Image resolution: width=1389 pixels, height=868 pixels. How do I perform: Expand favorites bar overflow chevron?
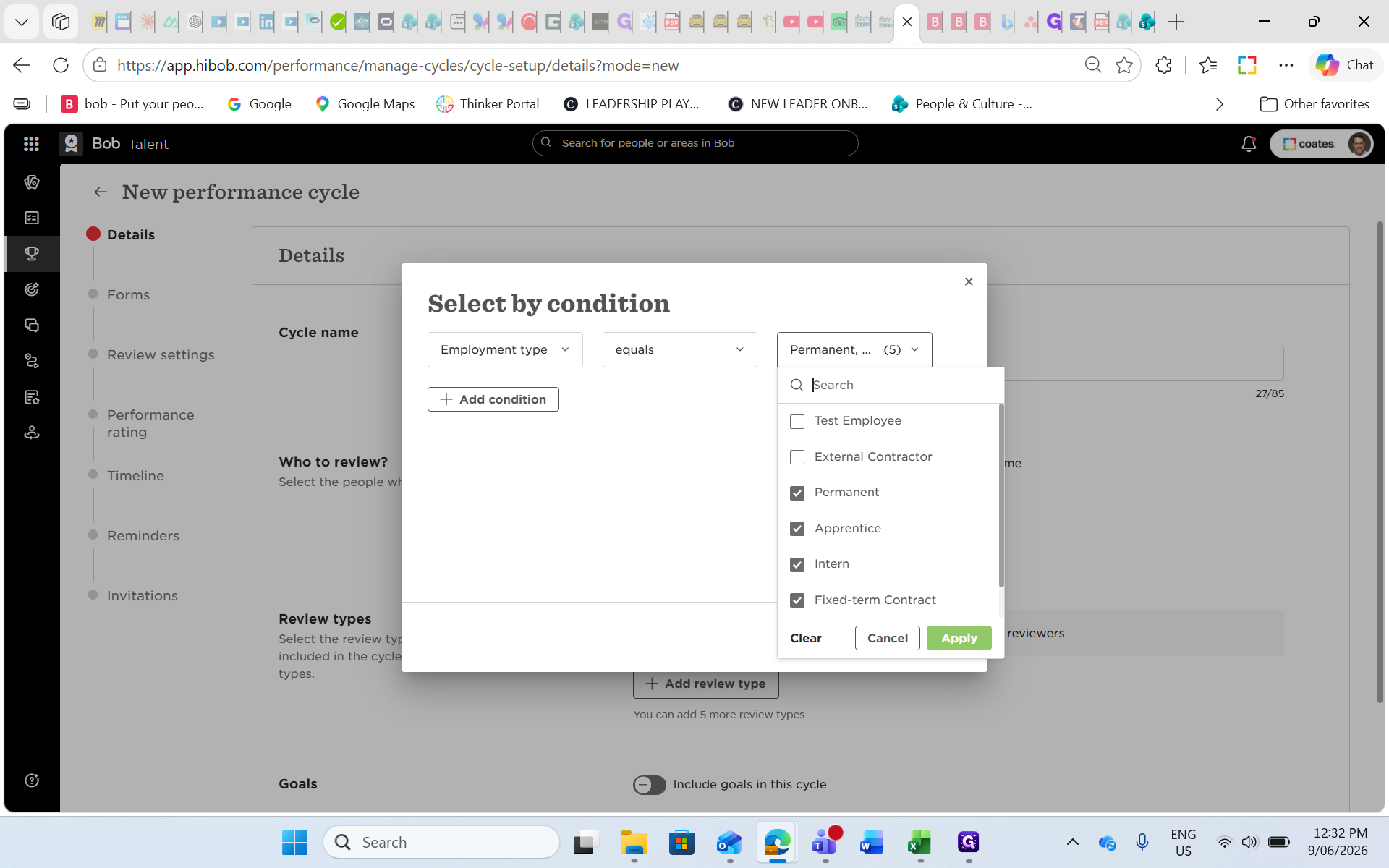[1220, 104]
